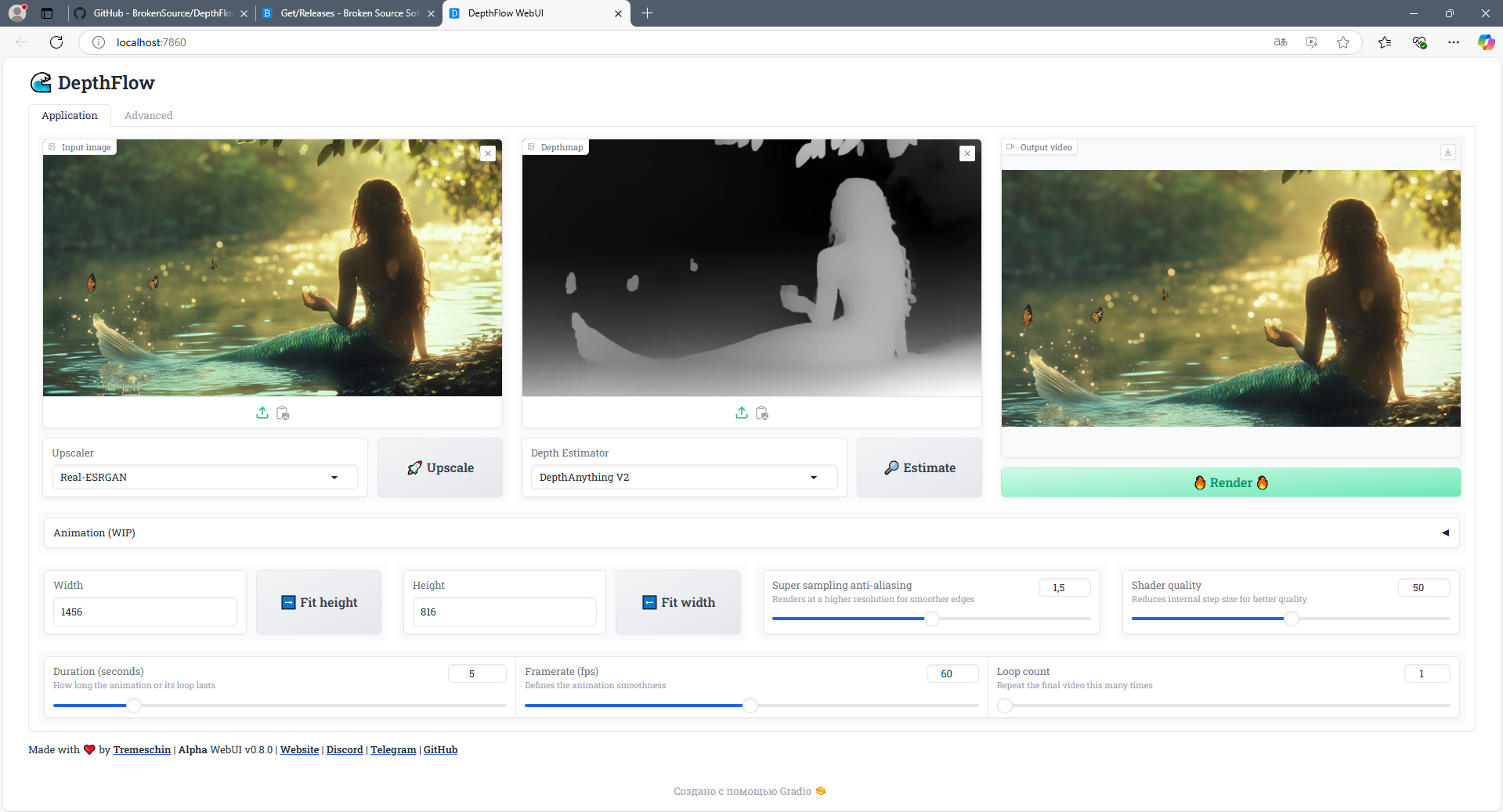Click the Fit height button
The height and width of the screenshot is (812, 1503).
319,602
